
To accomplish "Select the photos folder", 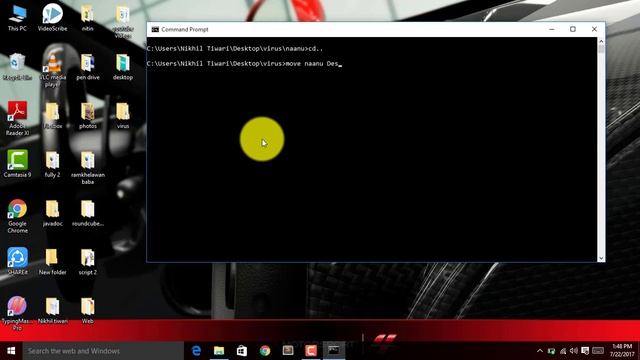I will [x=88, y=116].
